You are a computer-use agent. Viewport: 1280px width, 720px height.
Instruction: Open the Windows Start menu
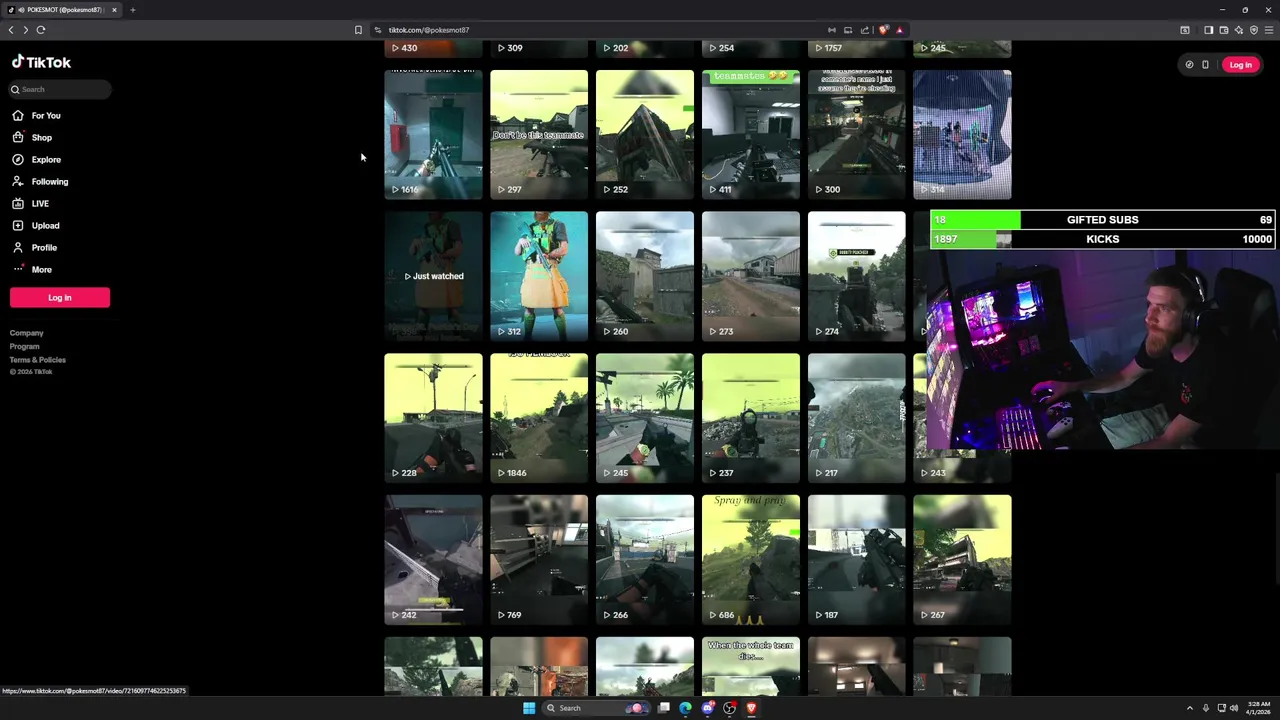(529, 708)
